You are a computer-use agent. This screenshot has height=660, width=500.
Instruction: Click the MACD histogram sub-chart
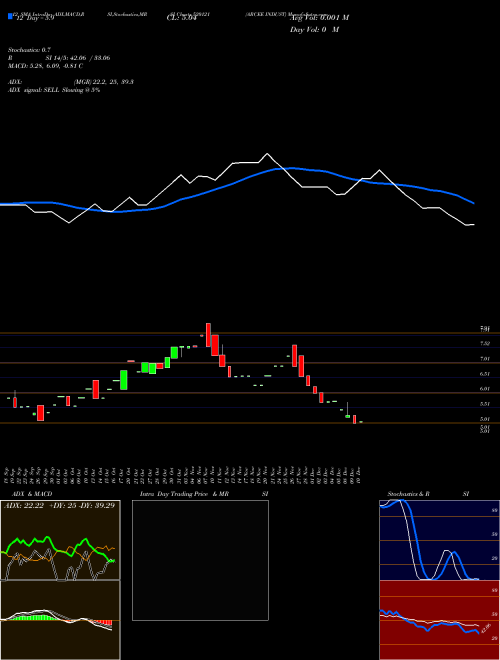tap(60, 620)
